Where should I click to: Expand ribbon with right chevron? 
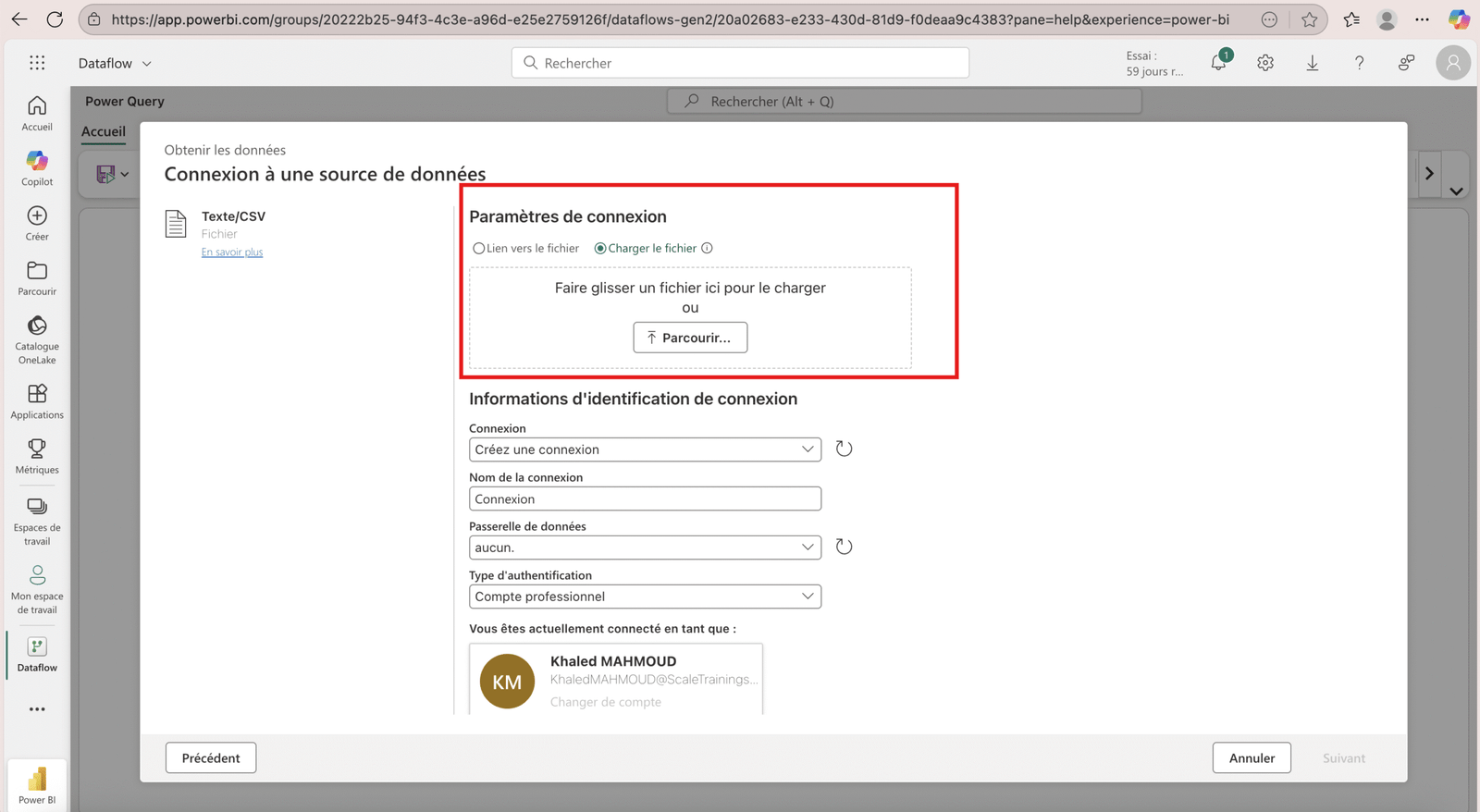point(1429,173)
